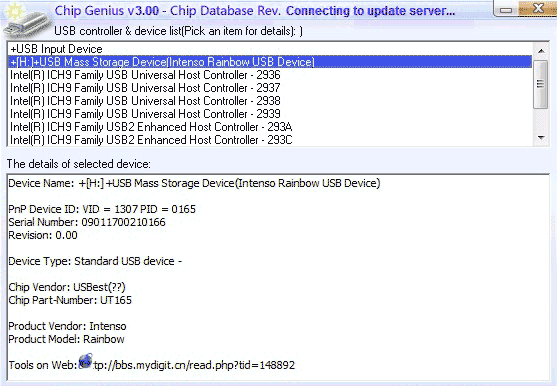Click the 'Chip Vendor: USBest(??)' line

(67, 287)
